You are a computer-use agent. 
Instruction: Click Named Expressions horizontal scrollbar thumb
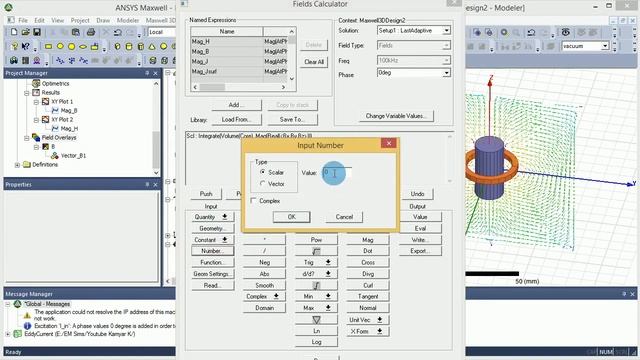212,87
